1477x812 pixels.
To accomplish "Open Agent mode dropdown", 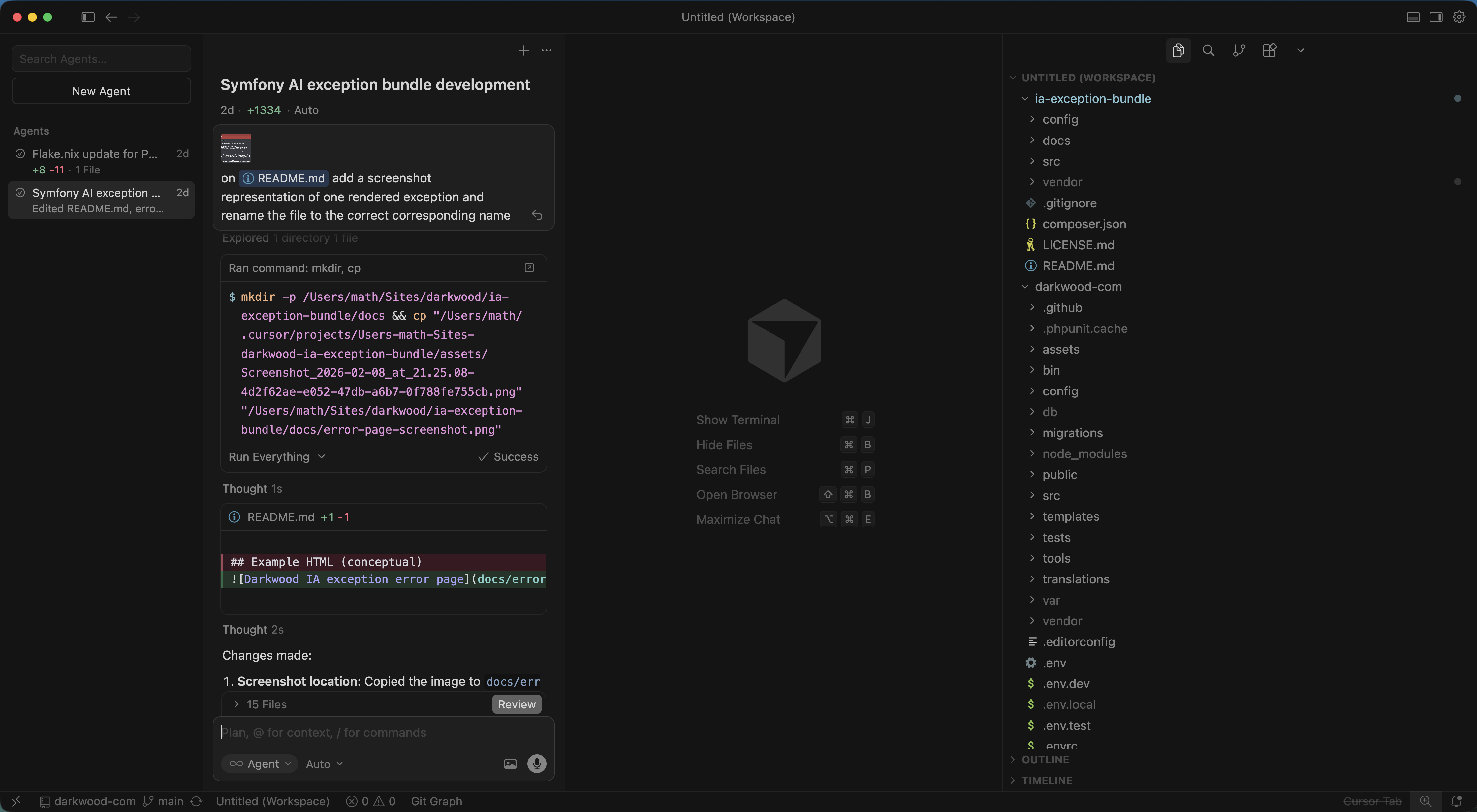I will point(260,763).
